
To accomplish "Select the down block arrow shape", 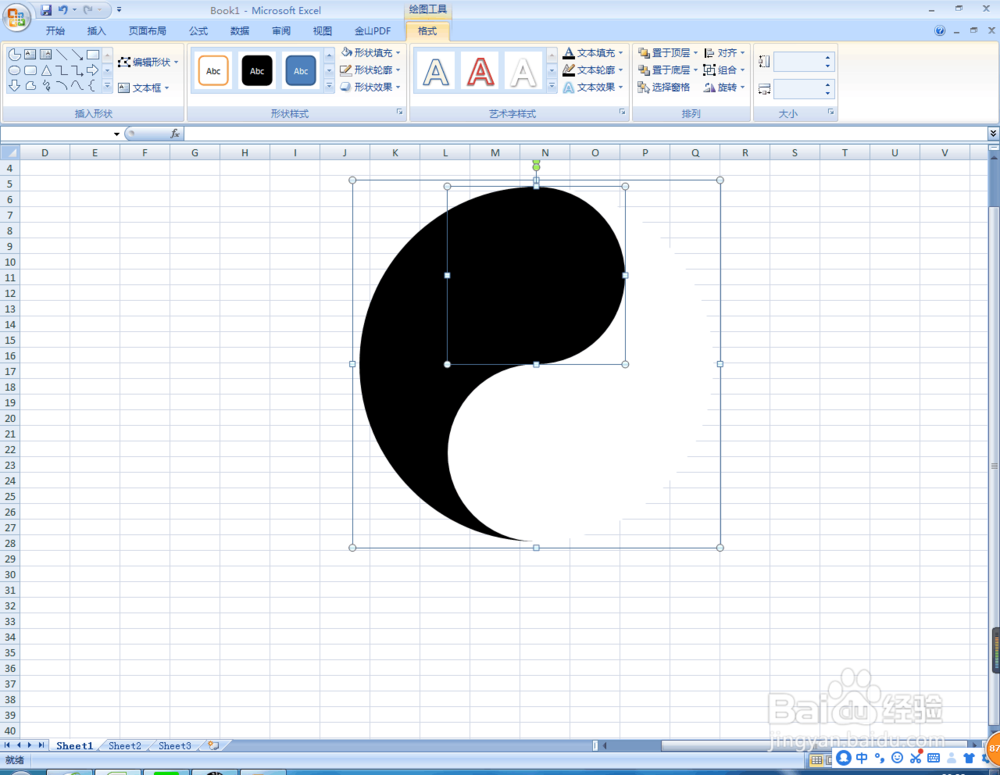I will click(14, 85).
